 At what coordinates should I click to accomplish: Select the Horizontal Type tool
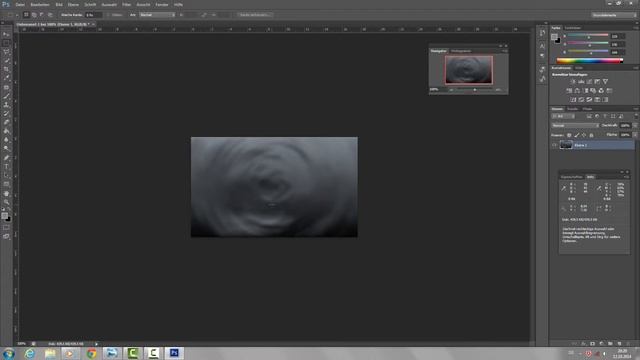pos(6,167)
